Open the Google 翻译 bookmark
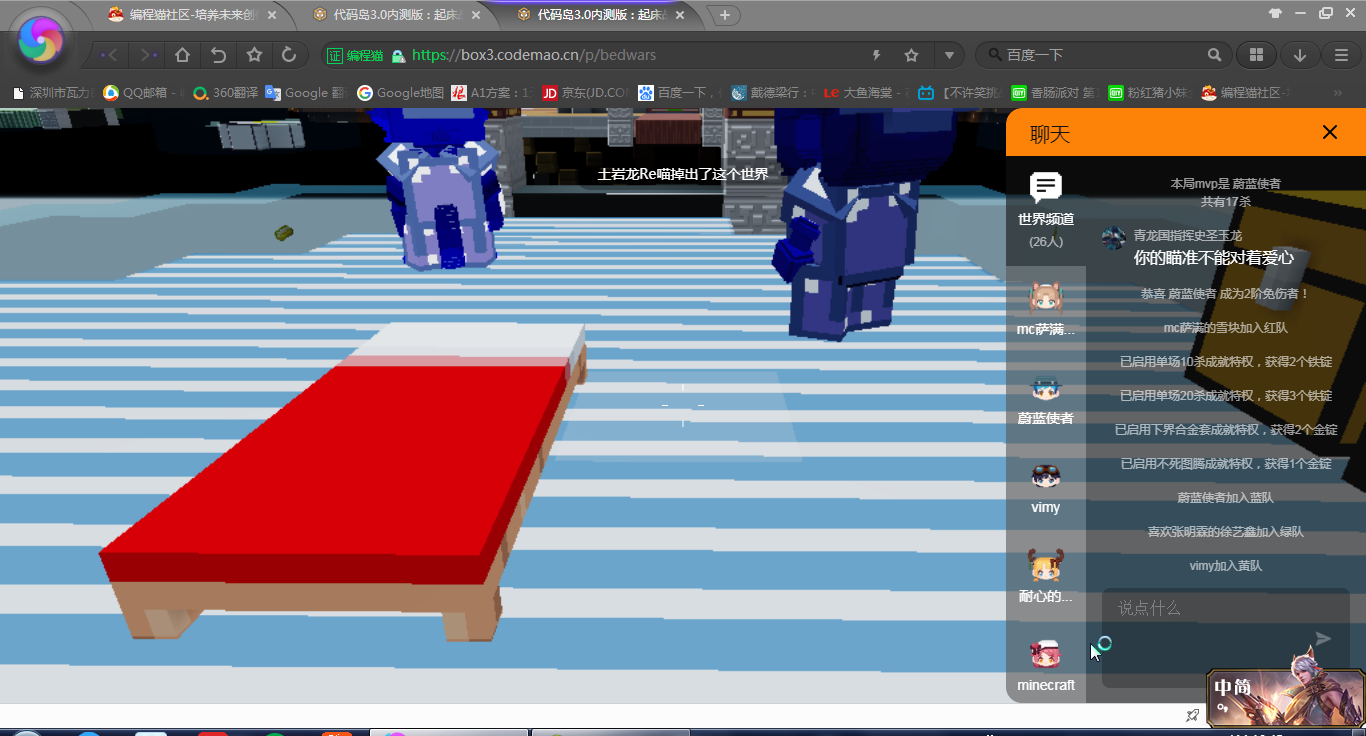Viewport: 1366px width, 736px height. click(306, 93)
